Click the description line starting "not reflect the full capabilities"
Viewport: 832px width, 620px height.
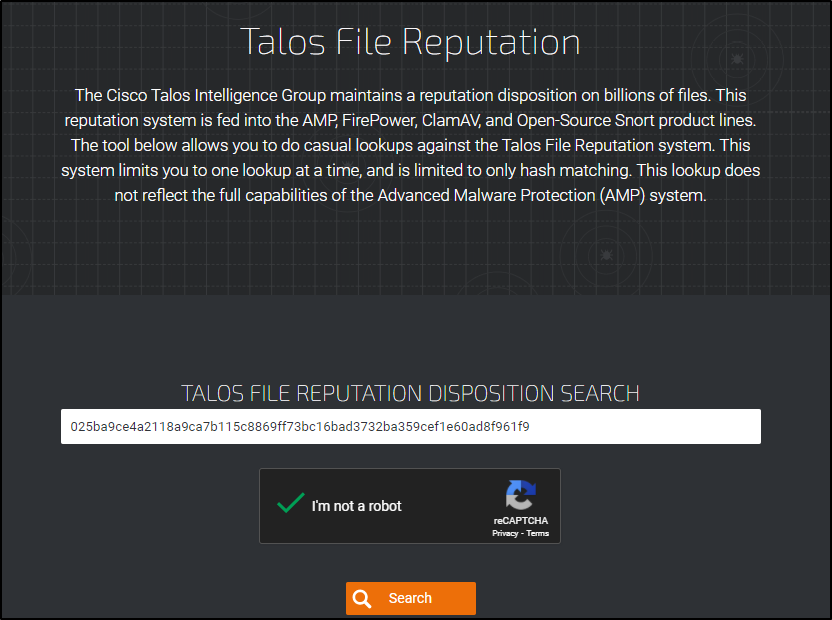click(410, 195)
